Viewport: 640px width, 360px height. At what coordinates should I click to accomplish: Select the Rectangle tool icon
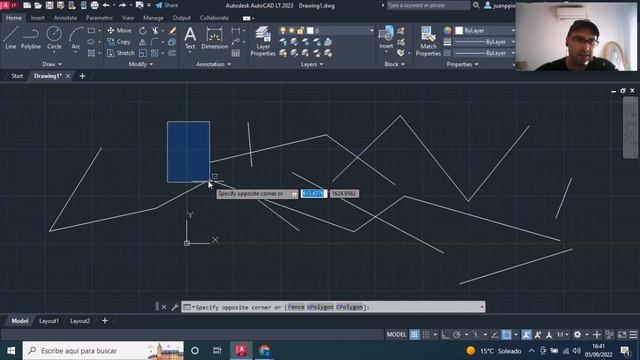click(91, 31)
